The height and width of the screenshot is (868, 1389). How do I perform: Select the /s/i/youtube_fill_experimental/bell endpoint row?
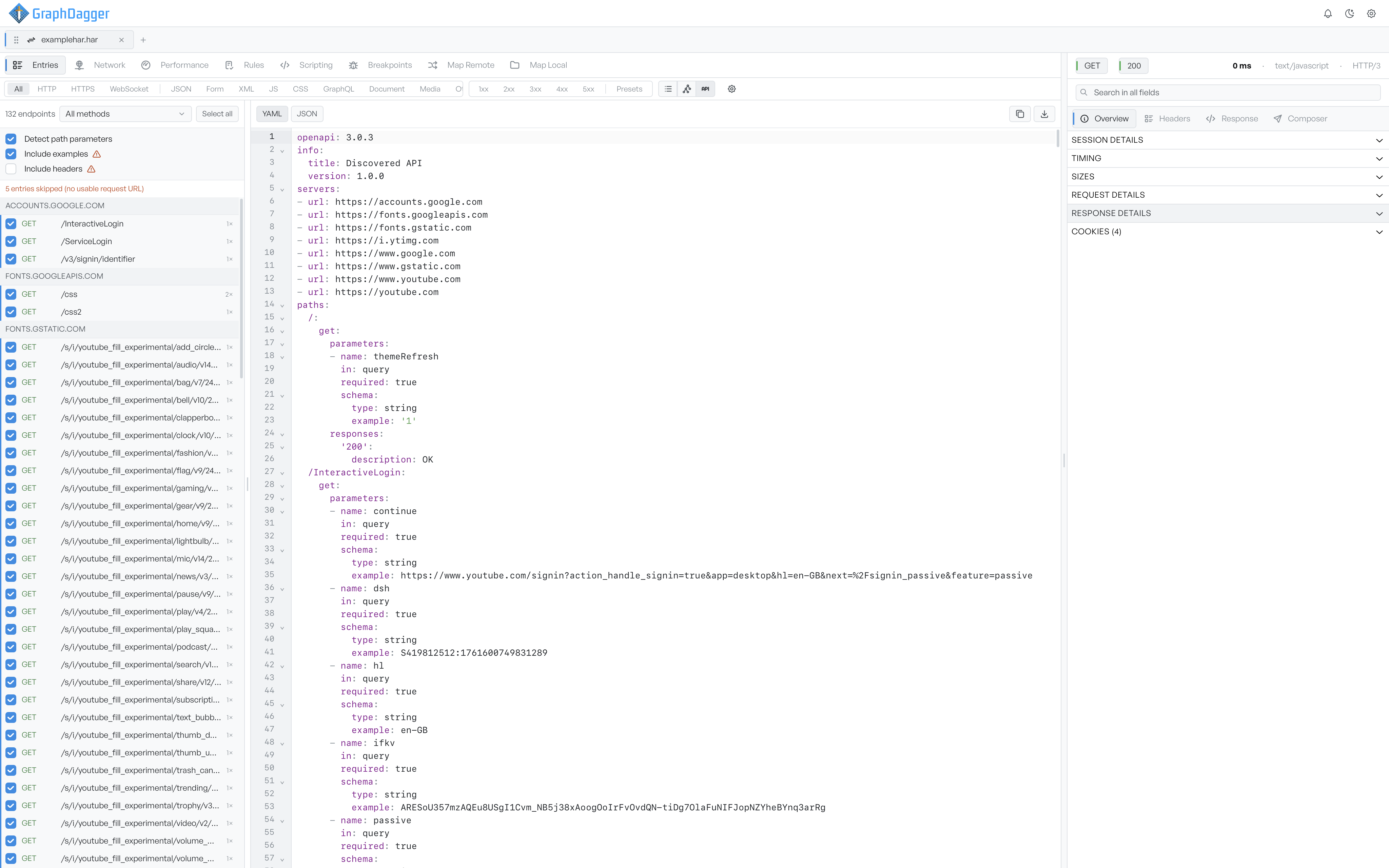[x=120, y=400]
